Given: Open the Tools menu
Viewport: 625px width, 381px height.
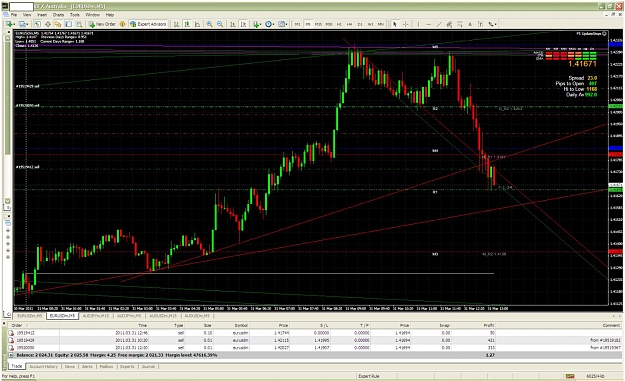Looking at the screenshot, I should click(75, 15).
